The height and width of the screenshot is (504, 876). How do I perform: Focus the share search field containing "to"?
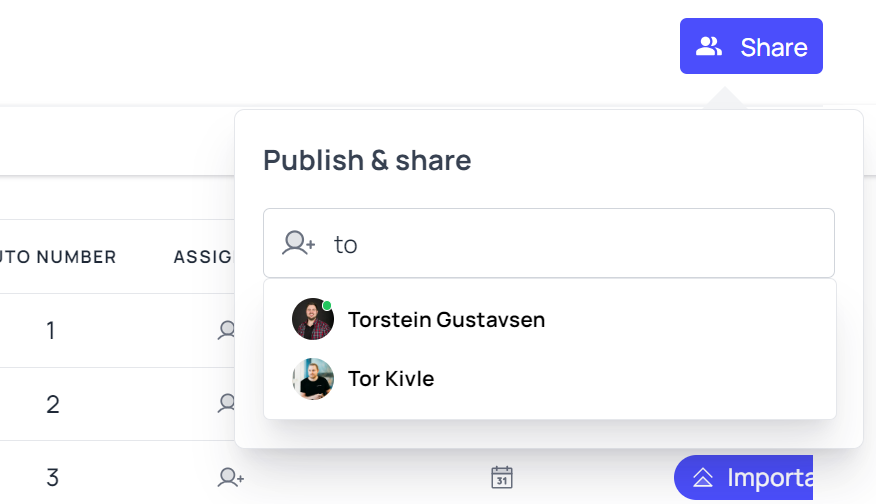570,243
